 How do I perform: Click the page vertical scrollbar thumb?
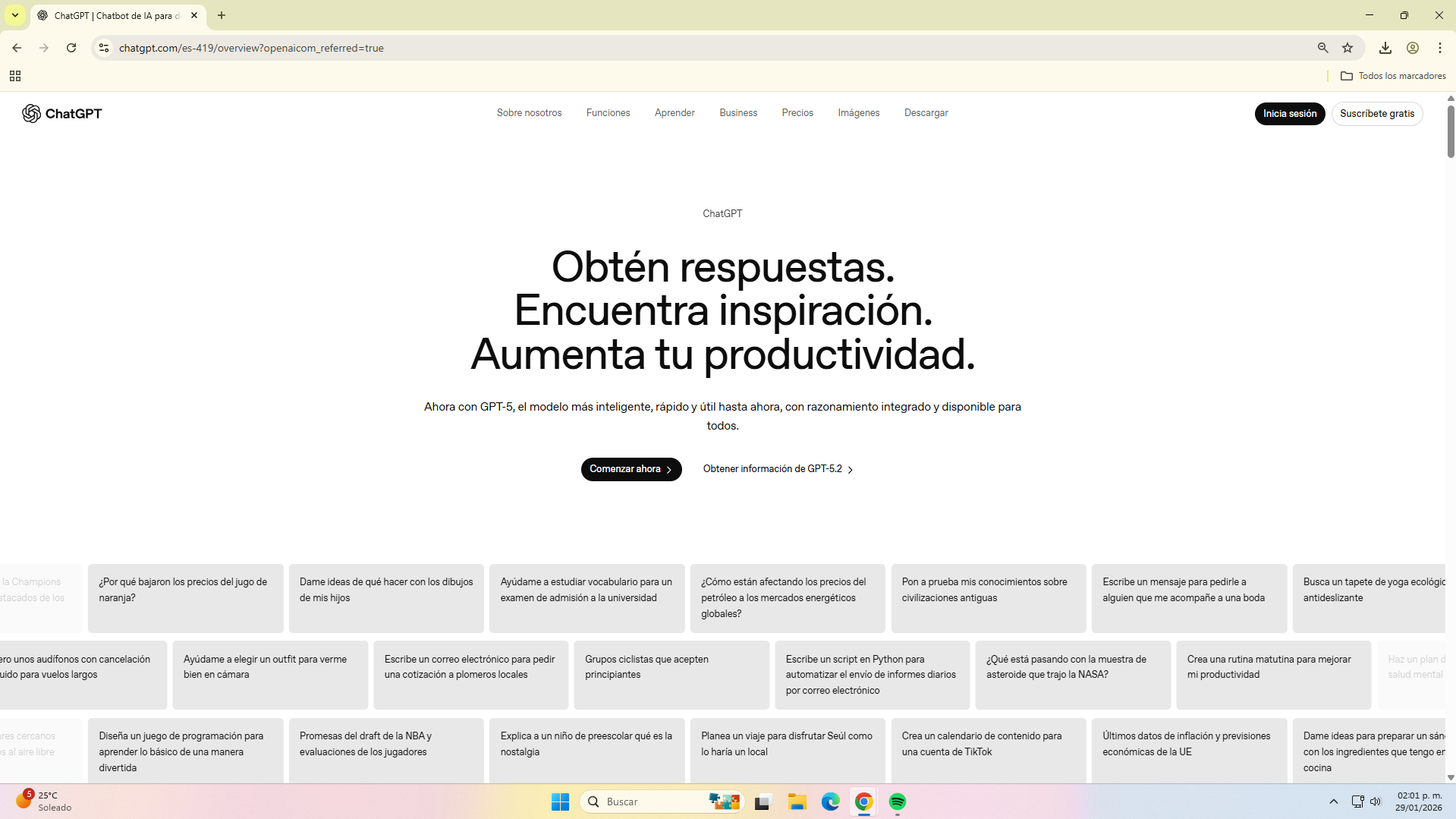[x=1451, y=131]
